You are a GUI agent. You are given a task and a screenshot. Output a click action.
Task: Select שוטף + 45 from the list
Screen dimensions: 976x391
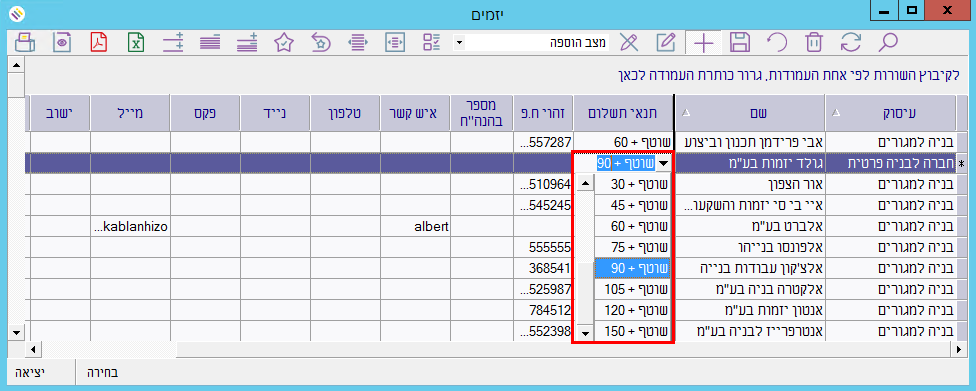633,205
